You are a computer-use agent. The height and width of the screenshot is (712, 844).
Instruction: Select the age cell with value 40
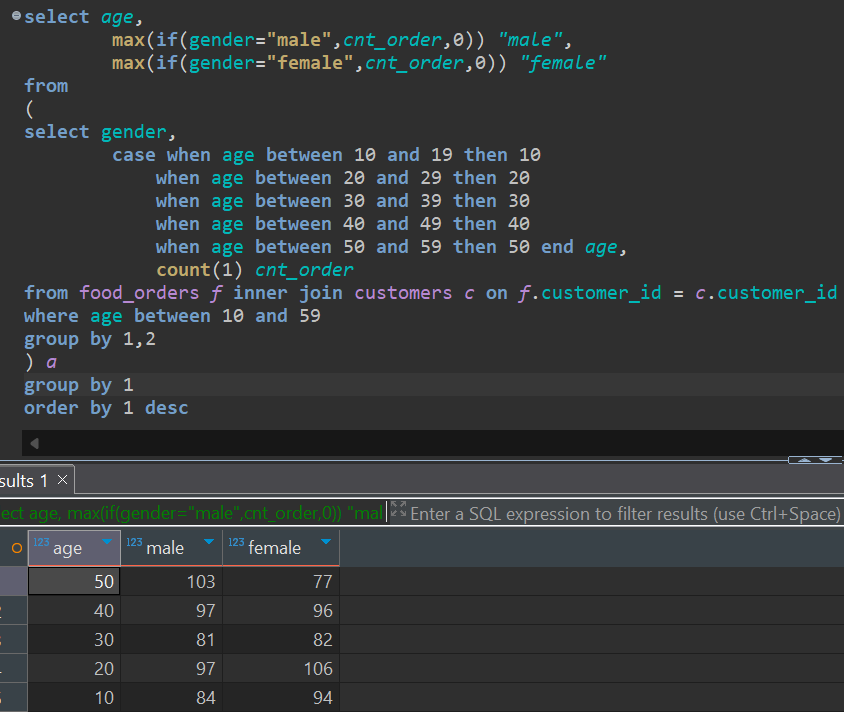[74, 610]
